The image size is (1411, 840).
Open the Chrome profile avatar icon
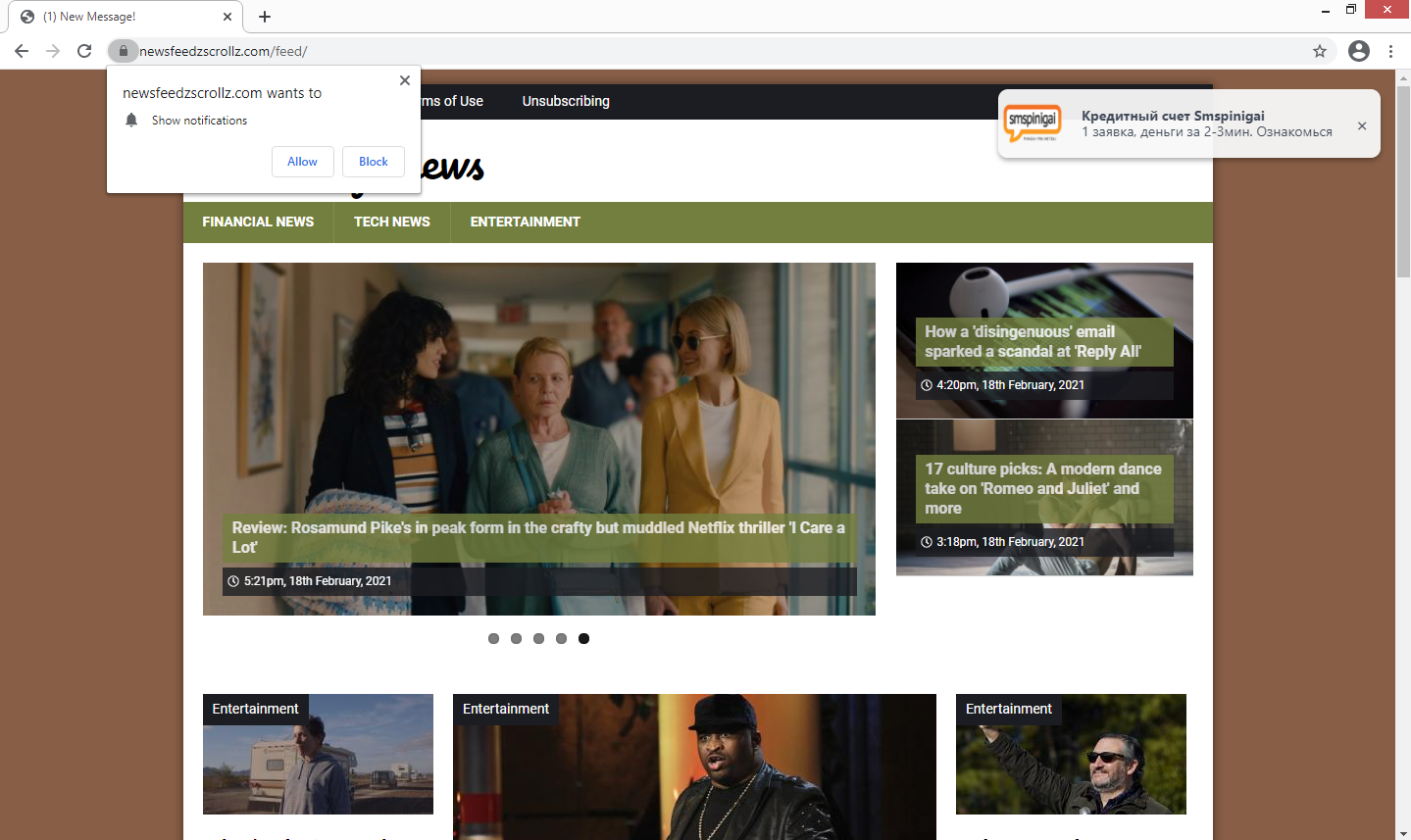(x=1358, y=51)
